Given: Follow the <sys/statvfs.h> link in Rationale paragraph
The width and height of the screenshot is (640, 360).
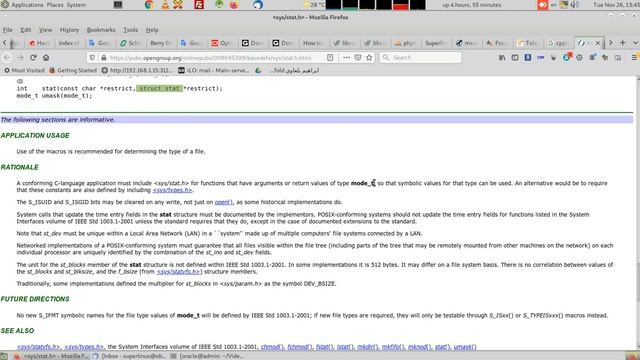Looking at the screenshot, I should pos(179,271).
